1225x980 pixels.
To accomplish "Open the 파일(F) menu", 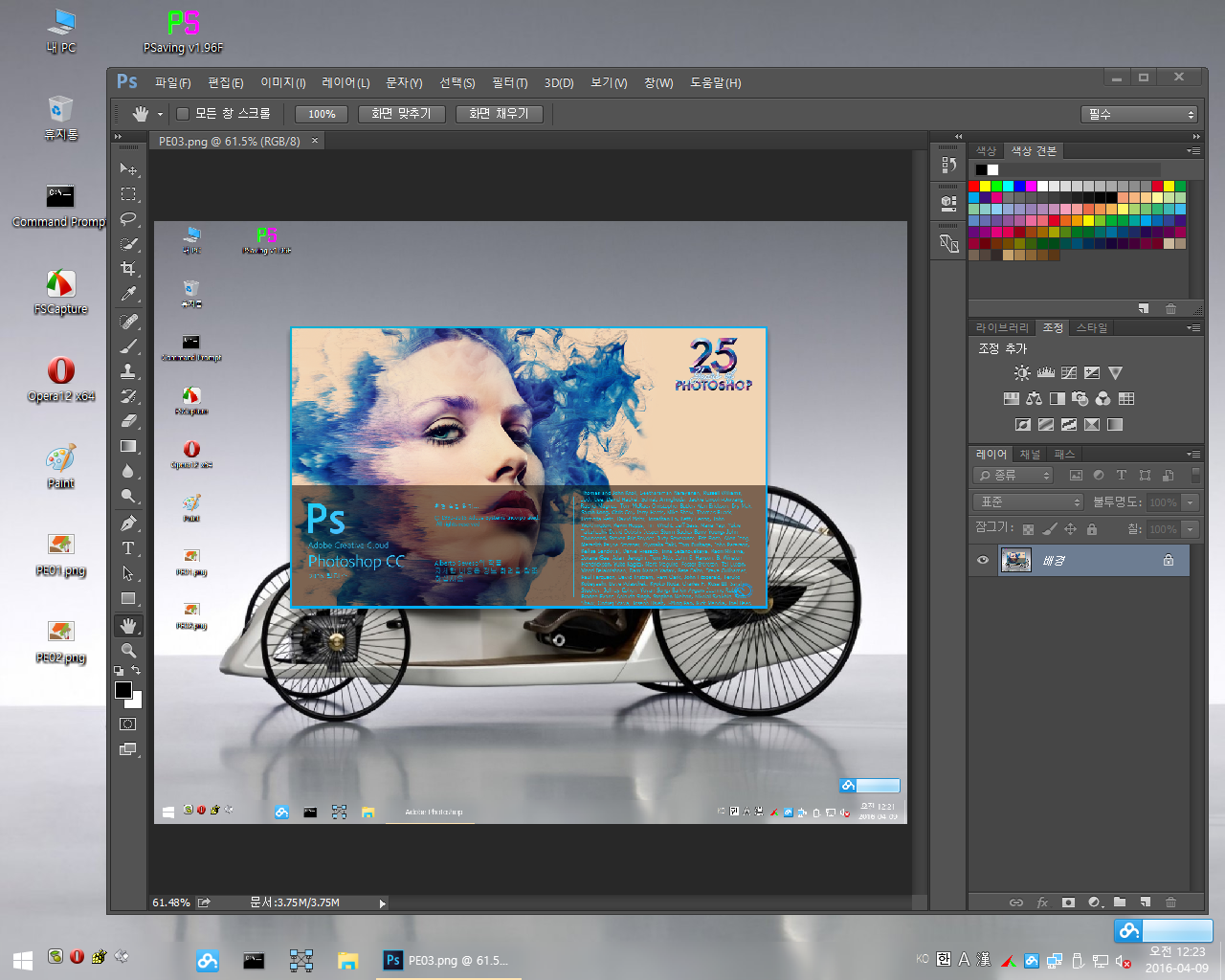I will [173, 83].
